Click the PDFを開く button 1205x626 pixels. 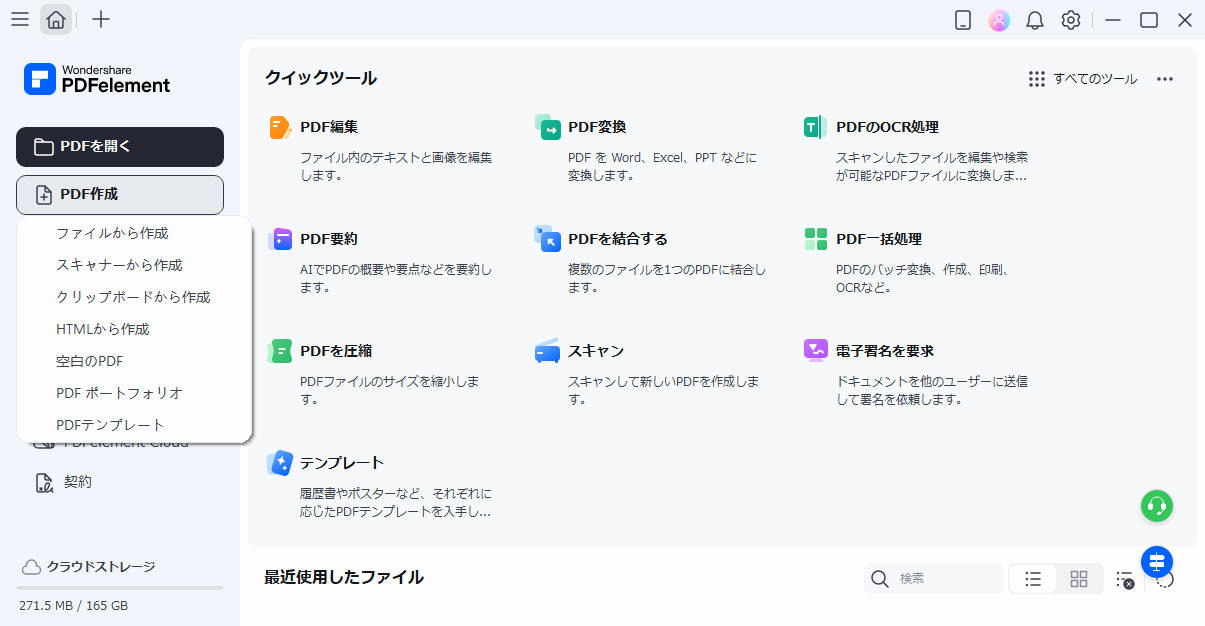point(119,146)
